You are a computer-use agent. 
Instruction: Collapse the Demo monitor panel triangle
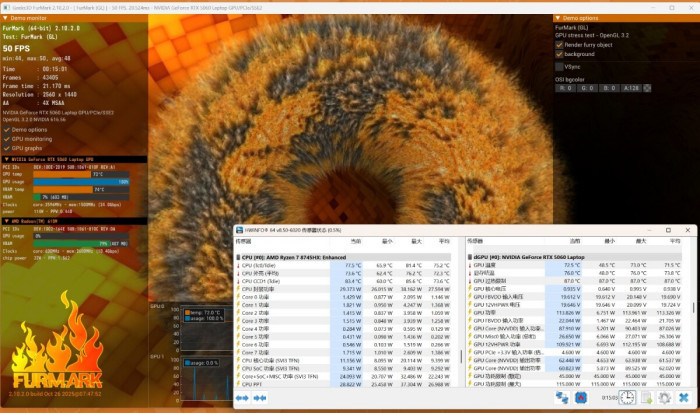(5, 18)
